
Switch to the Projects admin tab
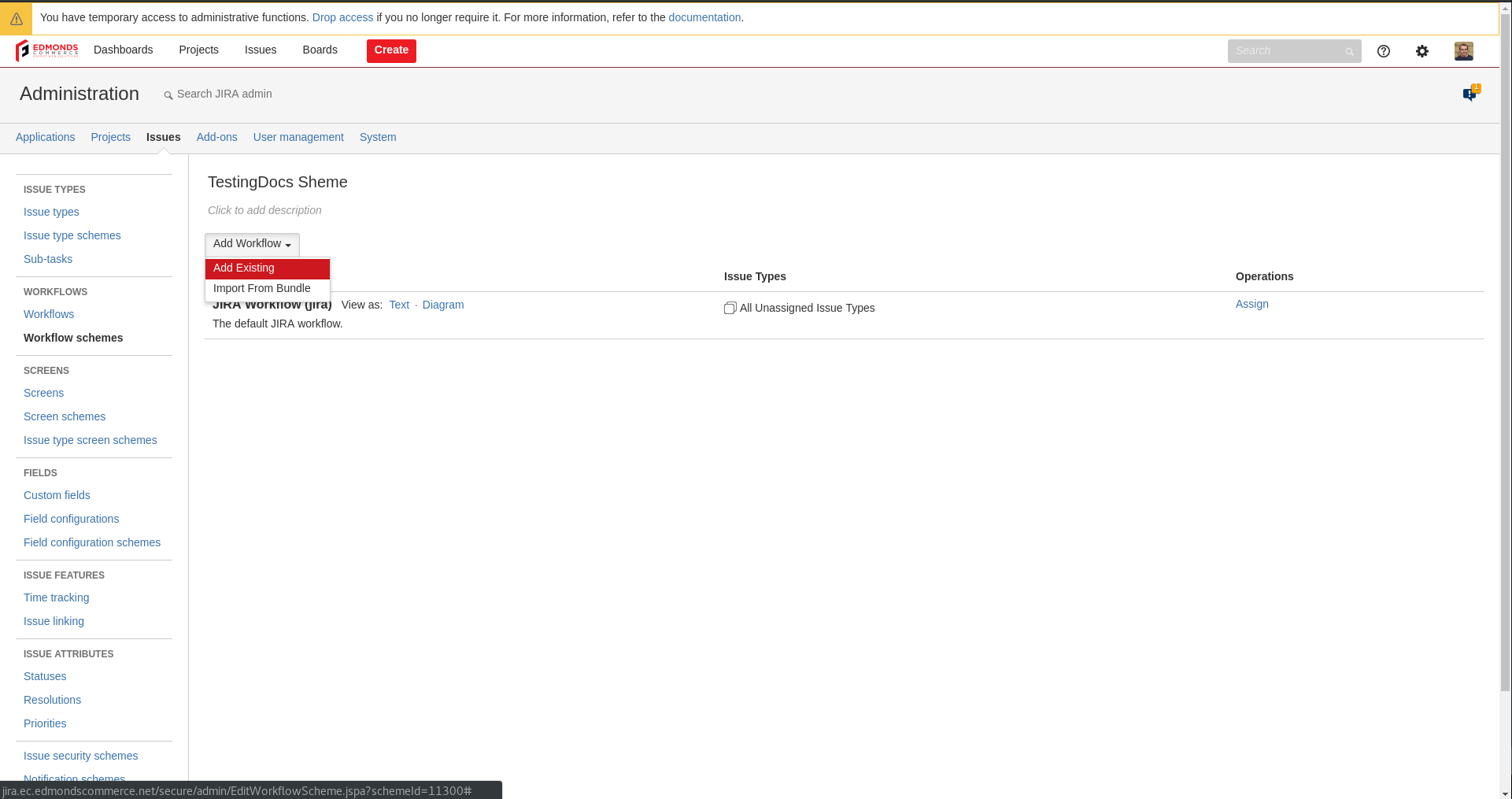pos(111,137)
